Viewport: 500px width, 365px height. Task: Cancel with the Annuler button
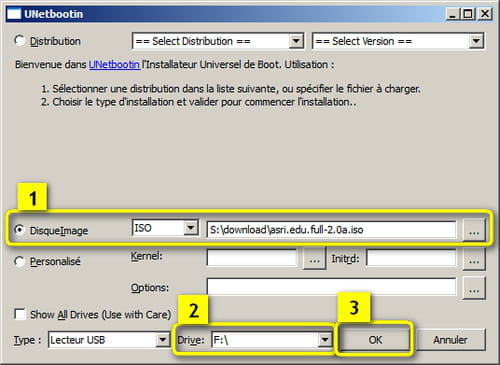(450, 340)
